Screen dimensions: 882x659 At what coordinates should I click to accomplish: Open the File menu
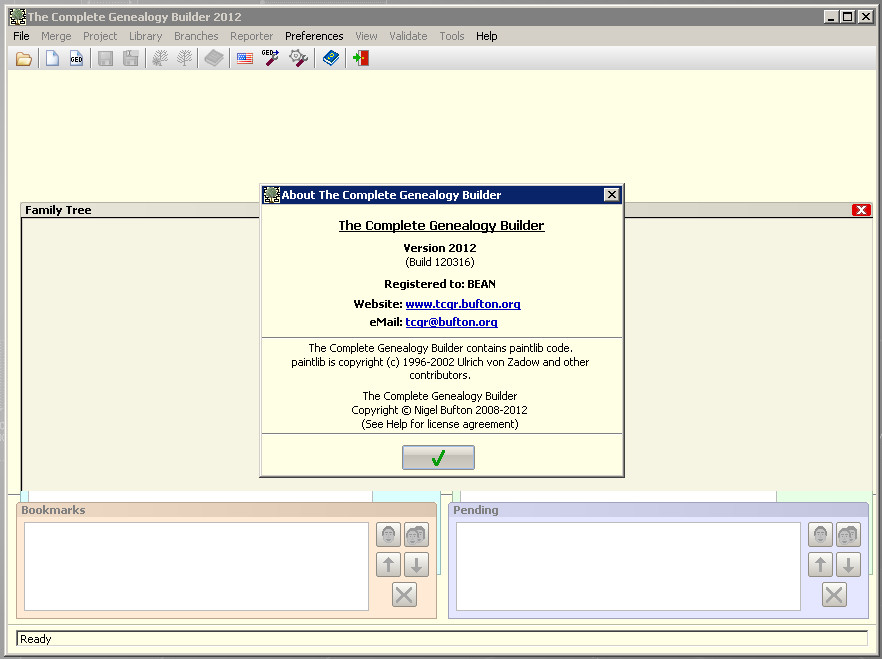click(x=21, y=36)
